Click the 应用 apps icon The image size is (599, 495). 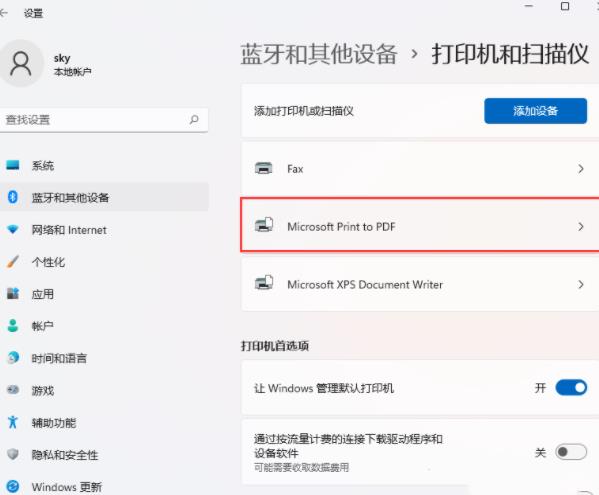[13, 294]
